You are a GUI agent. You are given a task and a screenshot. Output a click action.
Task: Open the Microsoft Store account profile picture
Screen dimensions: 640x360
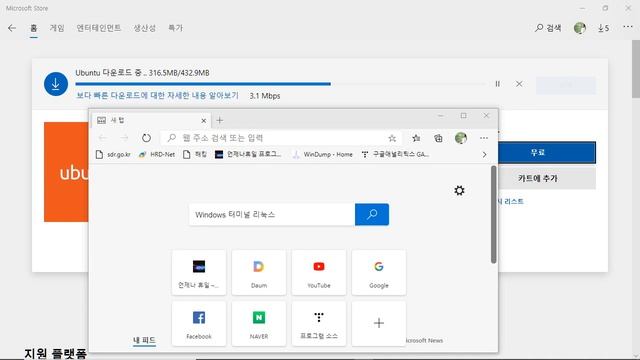click(580, 28)
